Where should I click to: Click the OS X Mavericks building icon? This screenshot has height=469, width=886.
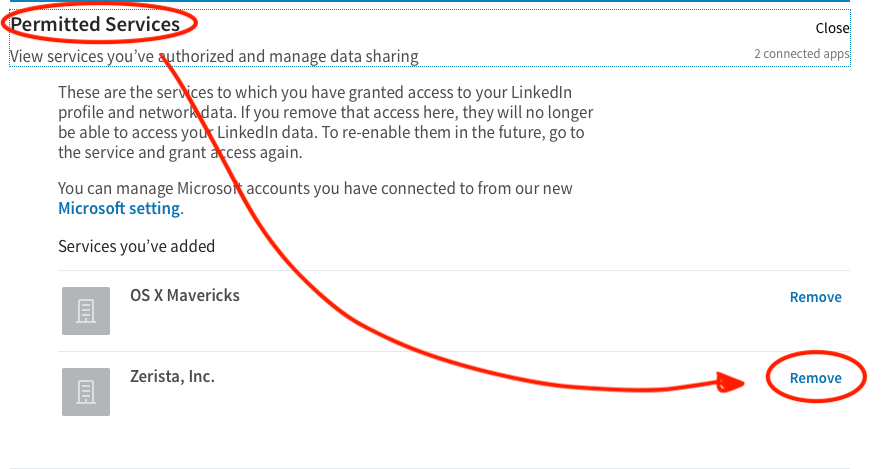click(x=86, y=311)
